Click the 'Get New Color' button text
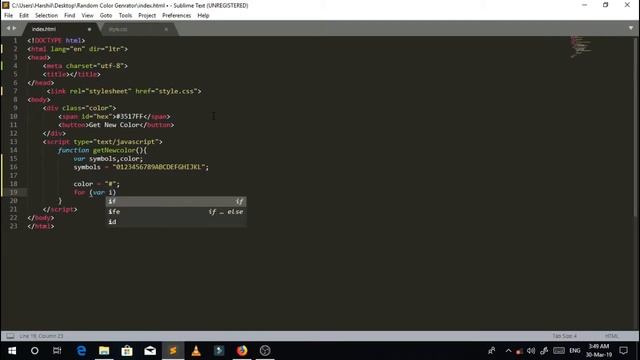 click(114, 124)
